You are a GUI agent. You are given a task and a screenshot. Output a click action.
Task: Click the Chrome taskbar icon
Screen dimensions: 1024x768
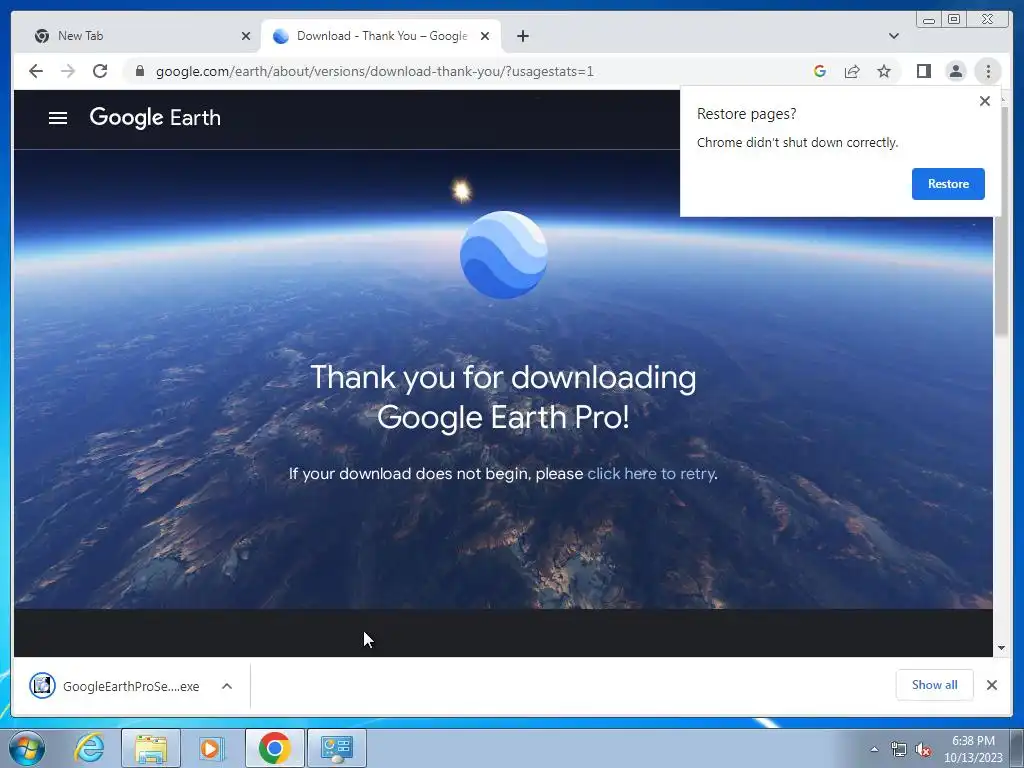pyautogui.click(x=274, y=748)
